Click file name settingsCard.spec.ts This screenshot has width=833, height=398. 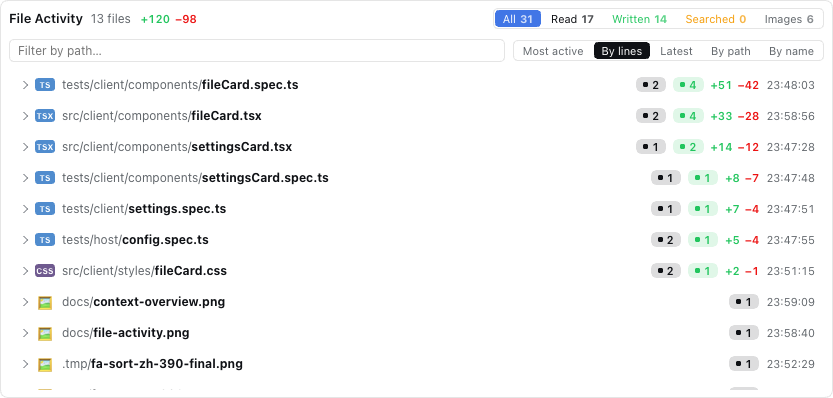point(265,178)
